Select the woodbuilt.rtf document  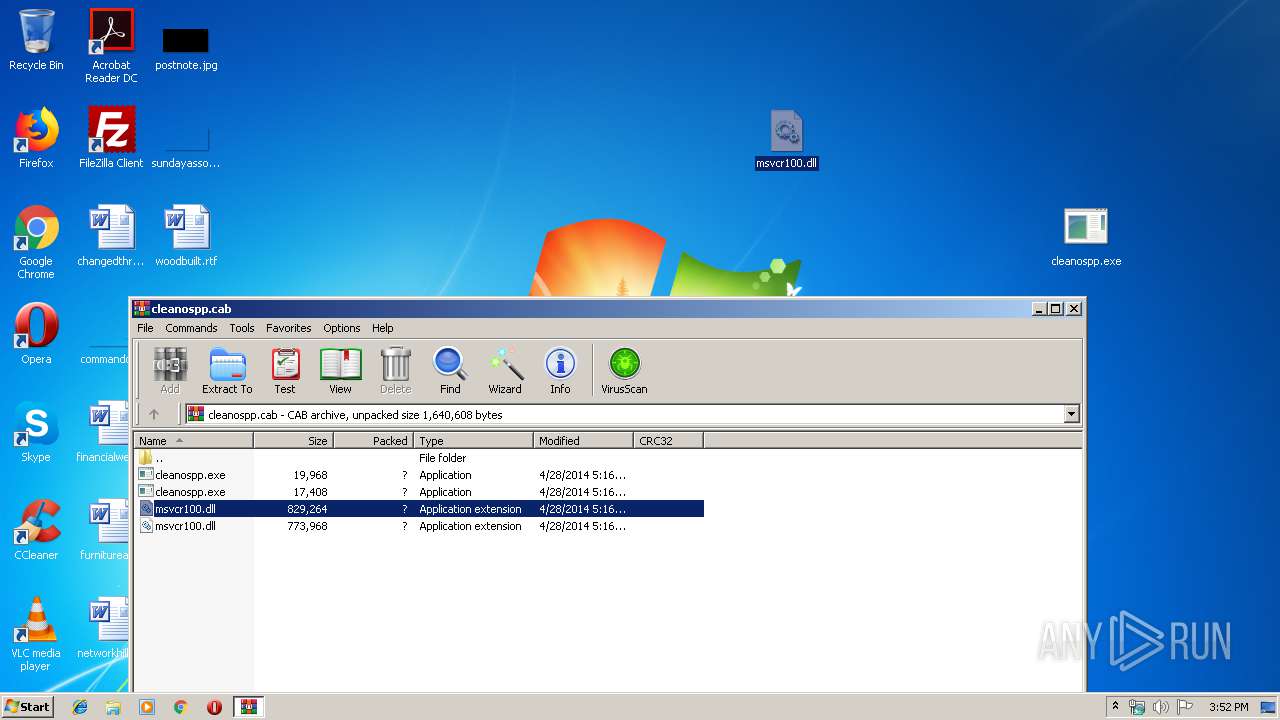pos(186,236)
